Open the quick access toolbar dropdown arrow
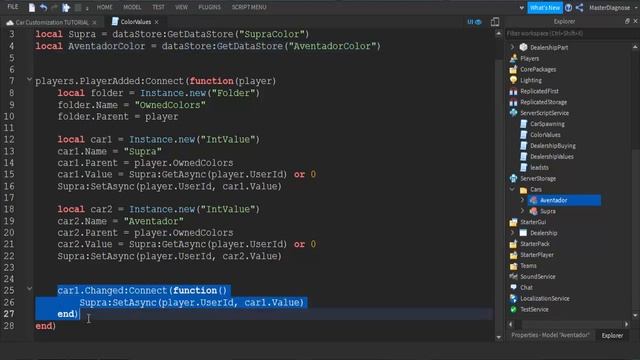Image resolution: width=640 pixels, height=360 pixels. click(x=87, y=8)
